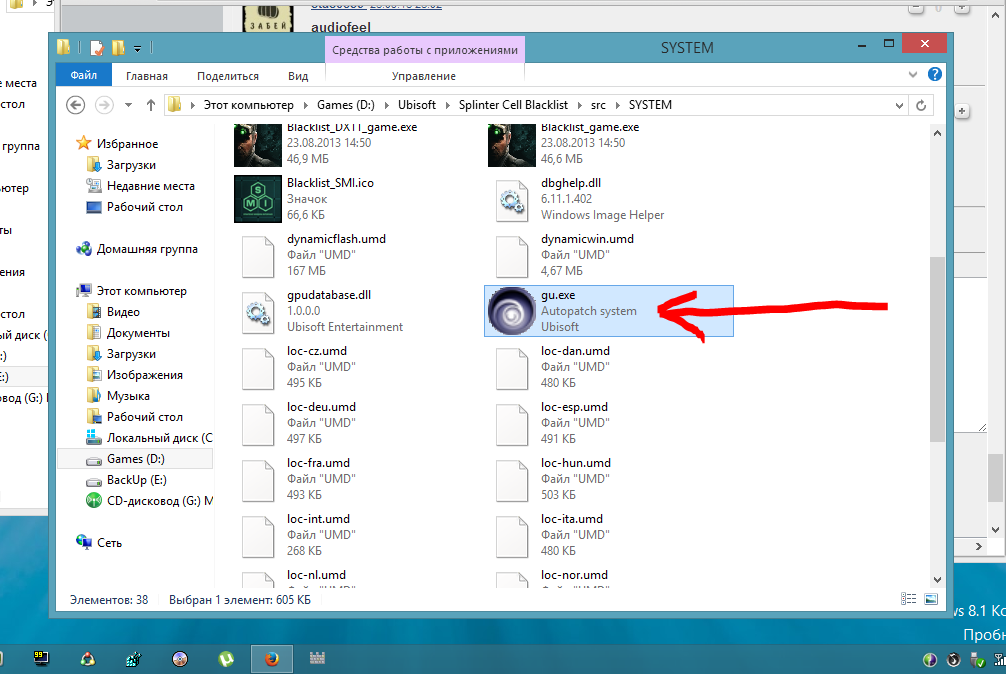This screenshot has width=1006, height=674.
Task: Select Этот компьютер in navigation tree
Action: tap(141, 291)
